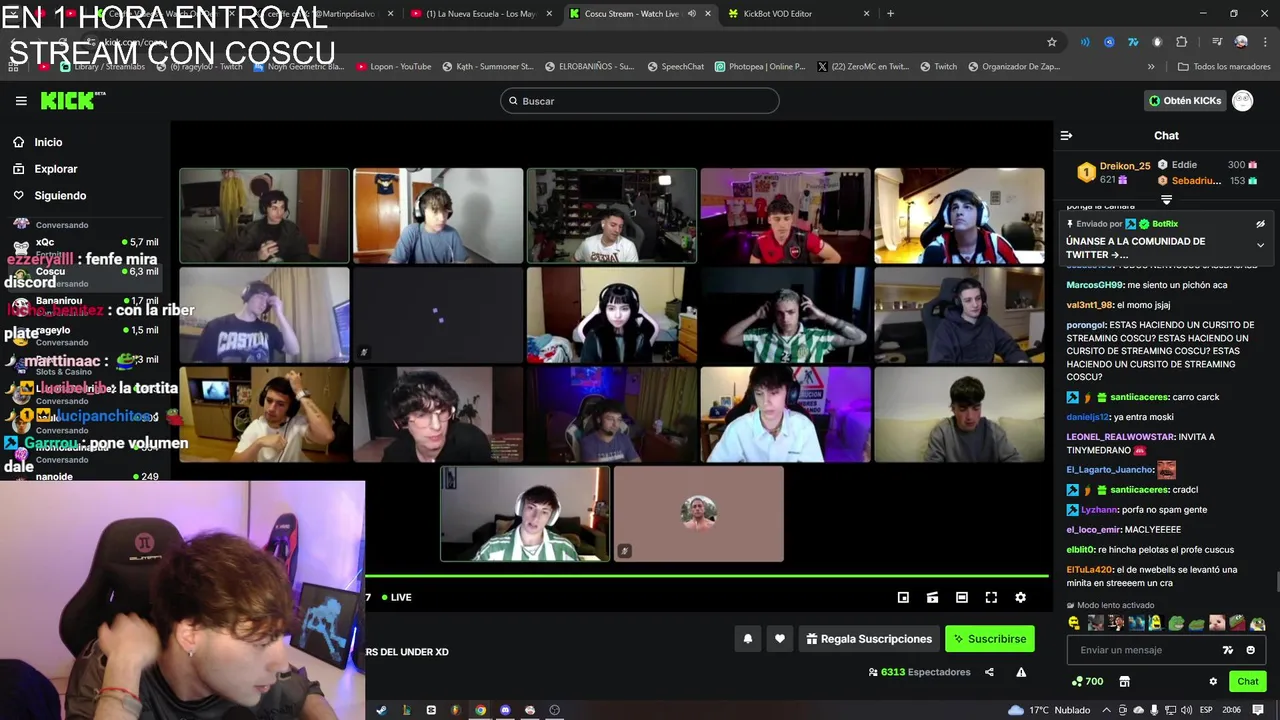This screenshot has width=1280, height=720.
Task: Open the user profile avatar menu
Action: (1242, 101)
